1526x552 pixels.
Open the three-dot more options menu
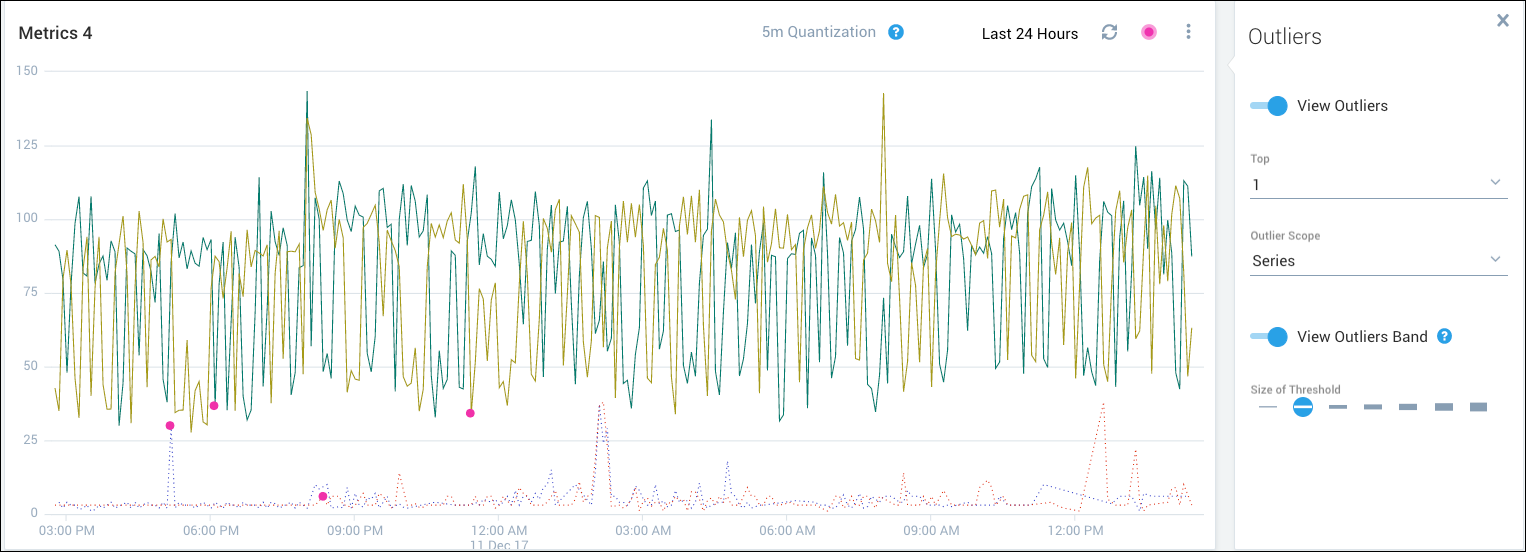click(x=1188, y=32)
